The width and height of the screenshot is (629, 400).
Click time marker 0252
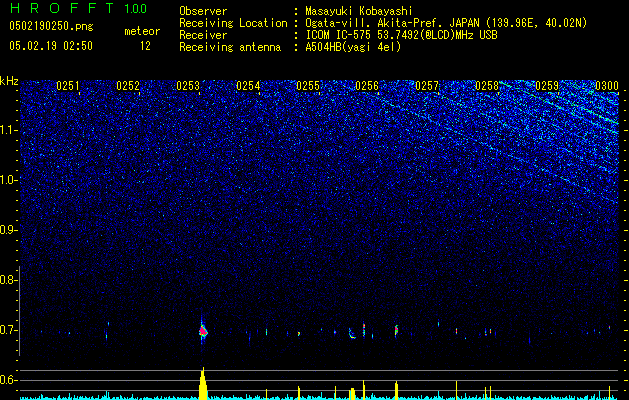point(128,86)
